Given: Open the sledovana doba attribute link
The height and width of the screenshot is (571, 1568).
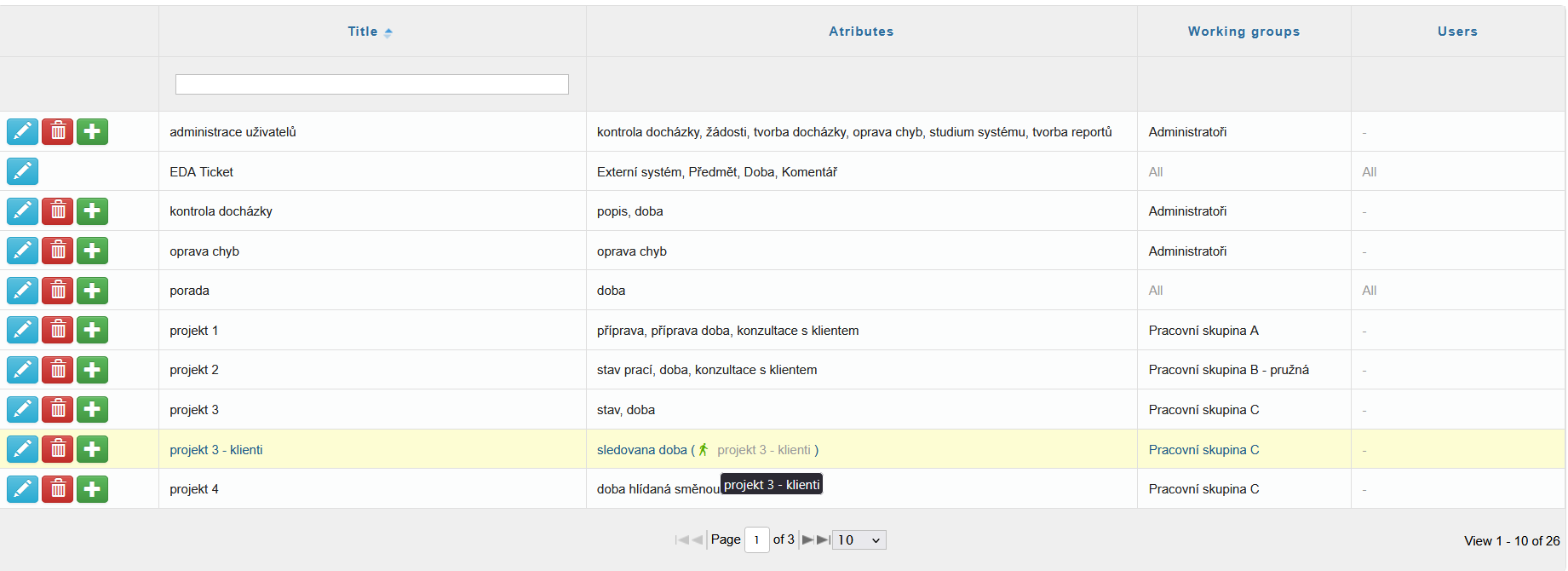Looking at the screenshot, I should pyautogui.click(x=641, y=450).
